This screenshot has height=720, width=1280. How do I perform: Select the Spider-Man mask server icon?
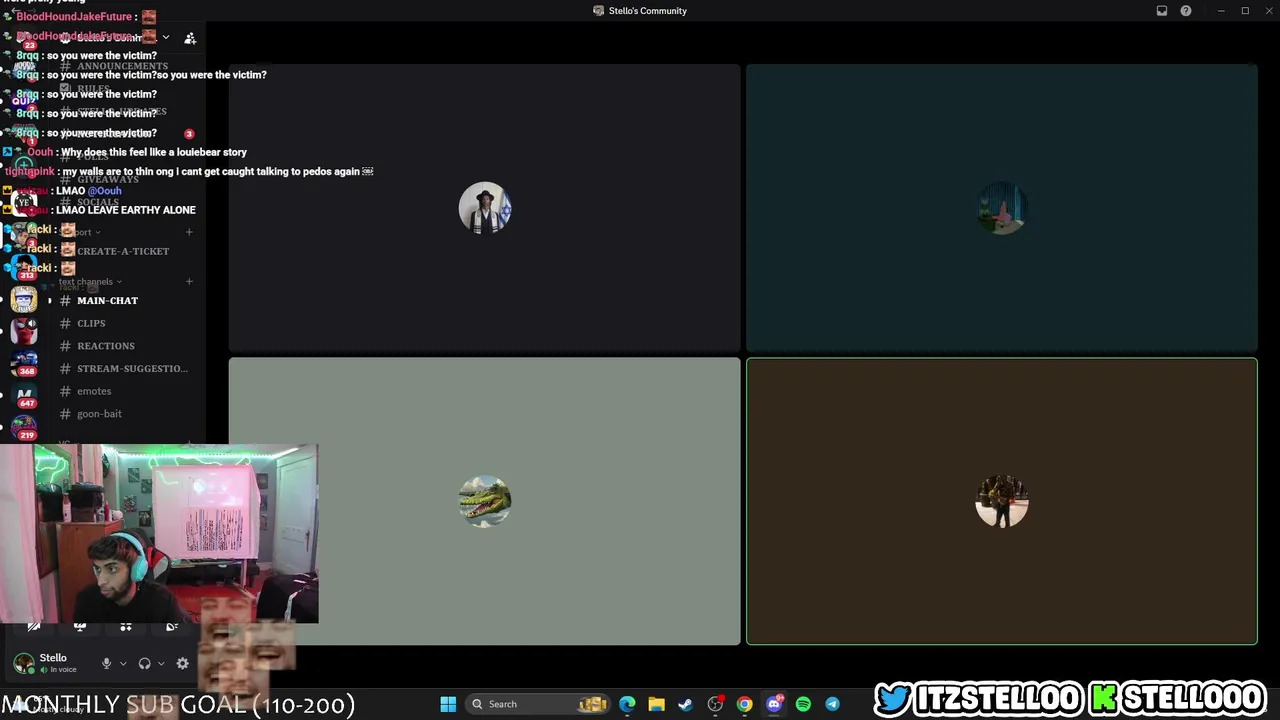pos(25,332)
